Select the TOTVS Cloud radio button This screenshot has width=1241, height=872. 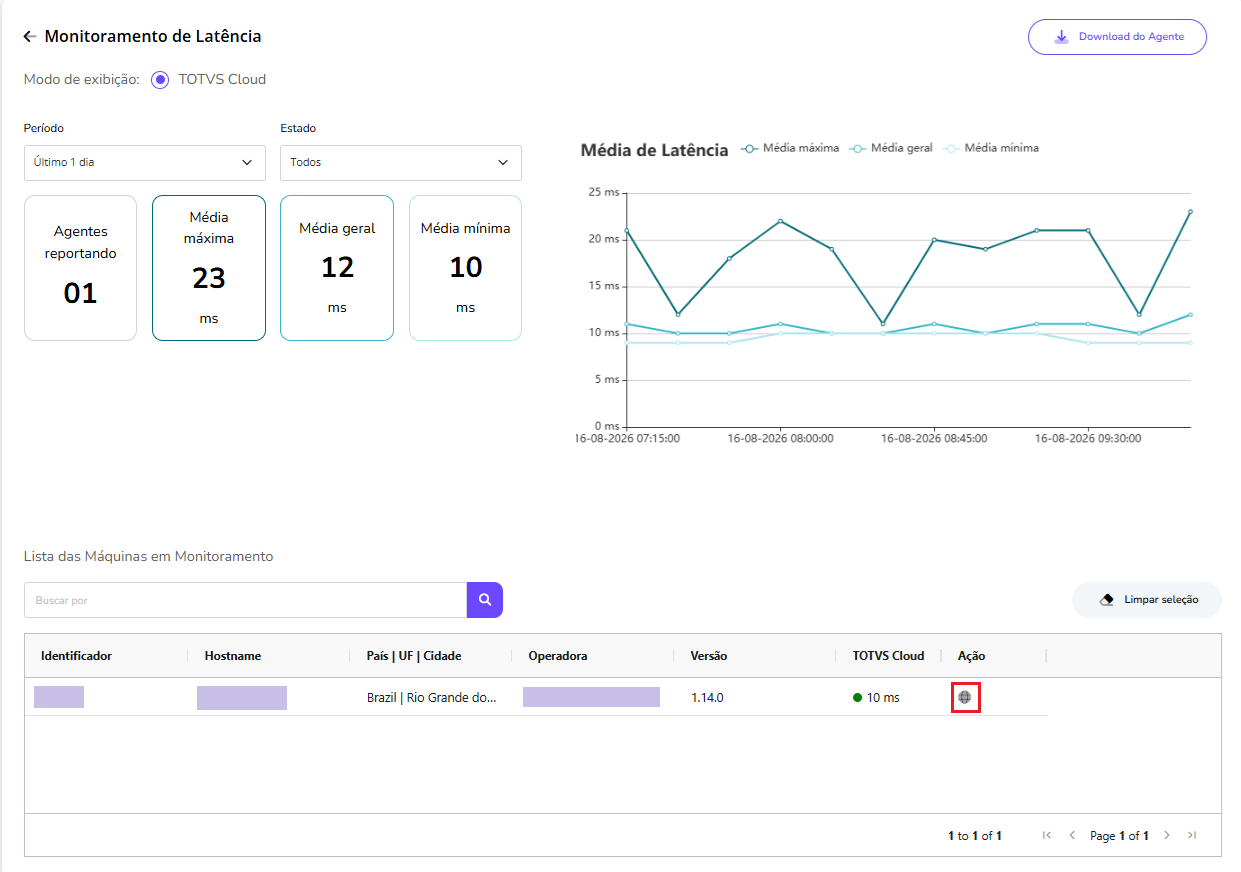[x=160, y=80]
